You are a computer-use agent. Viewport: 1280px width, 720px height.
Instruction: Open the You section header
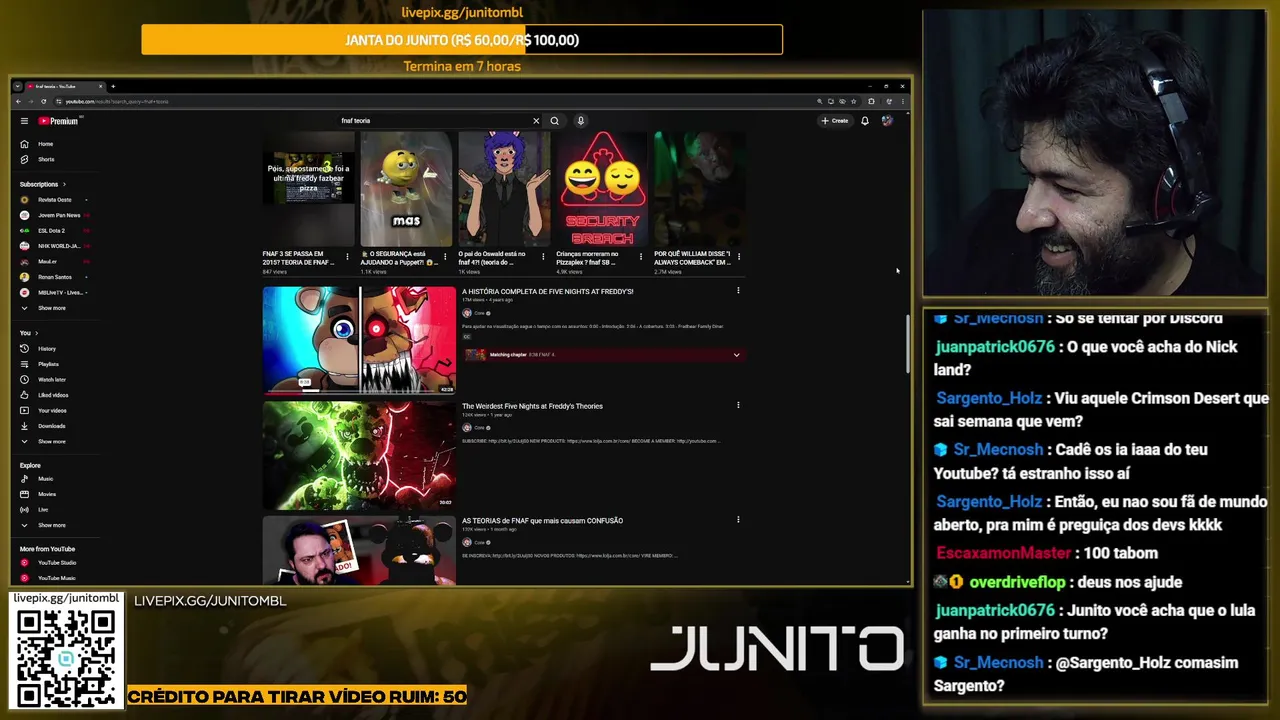point(28,333)
